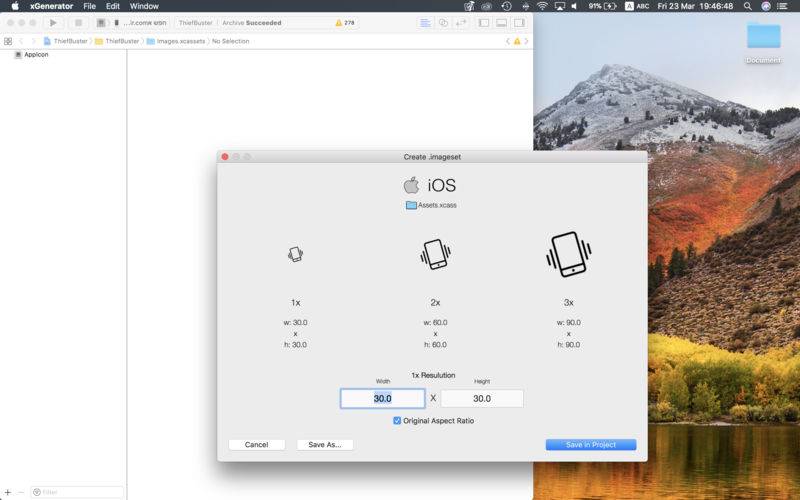The image size is (800, 500).
Task: Click the Time Machine menu bar icon
Action: click(506, 6)
